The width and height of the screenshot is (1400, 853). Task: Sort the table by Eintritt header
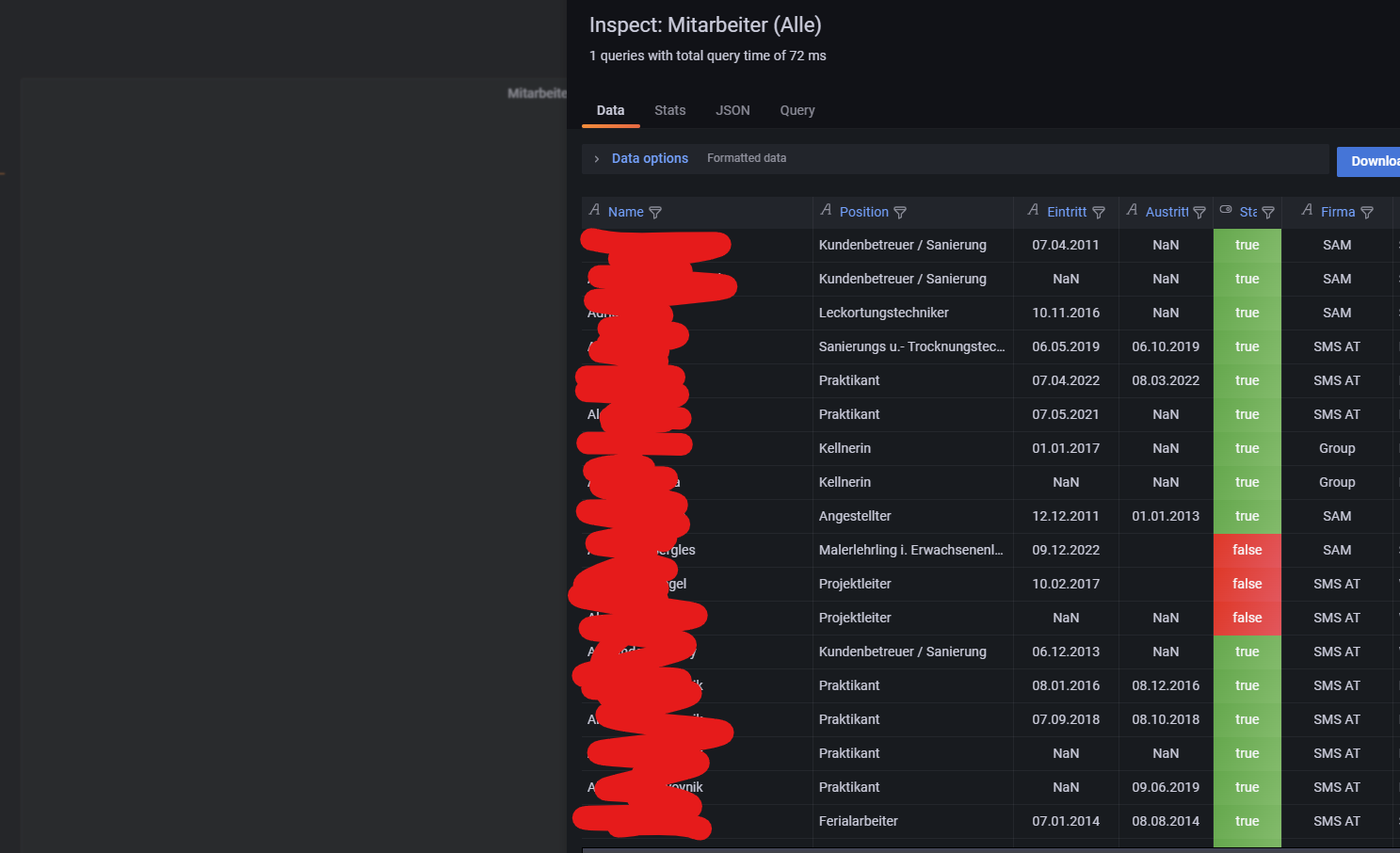click(x=1065, y=212)
